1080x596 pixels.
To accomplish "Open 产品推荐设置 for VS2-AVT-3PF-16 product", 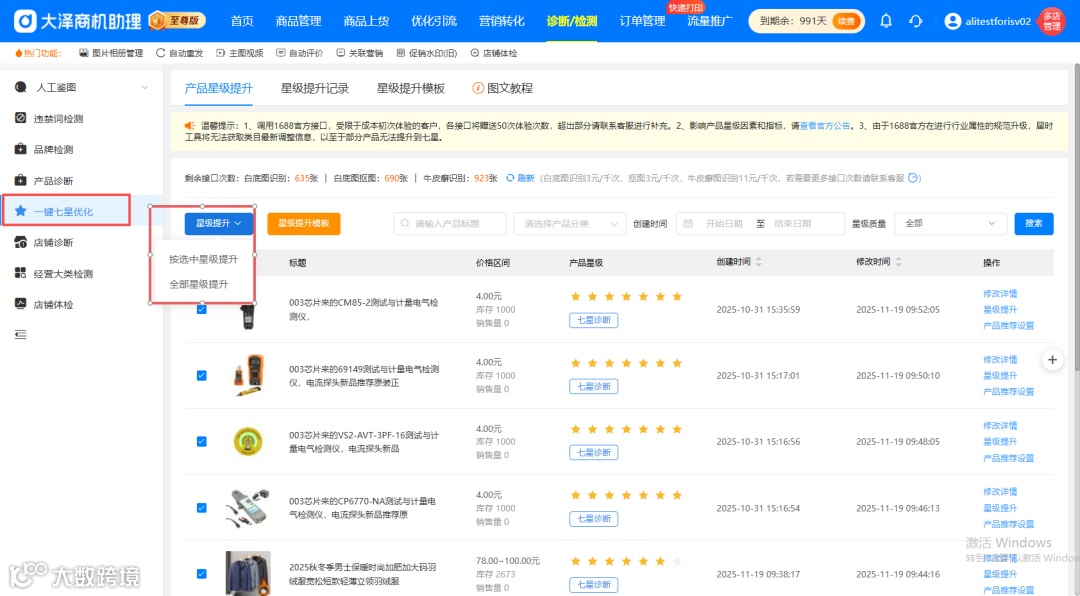I will click(x=1008, y=458).
